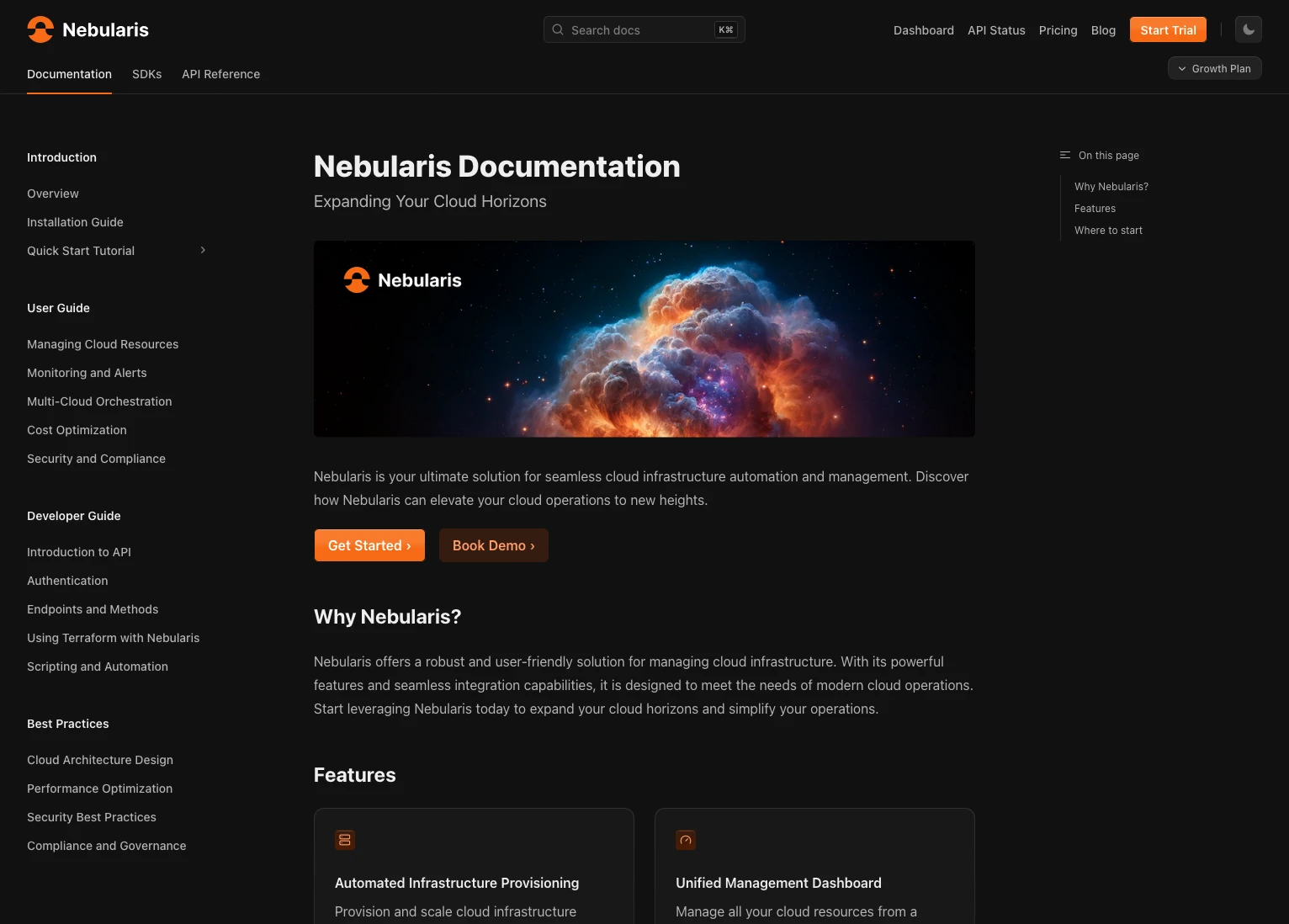This screenshot has width=1289, height=924.
Task: Open Monitoring and Alerts page
Action: point(87,373)
